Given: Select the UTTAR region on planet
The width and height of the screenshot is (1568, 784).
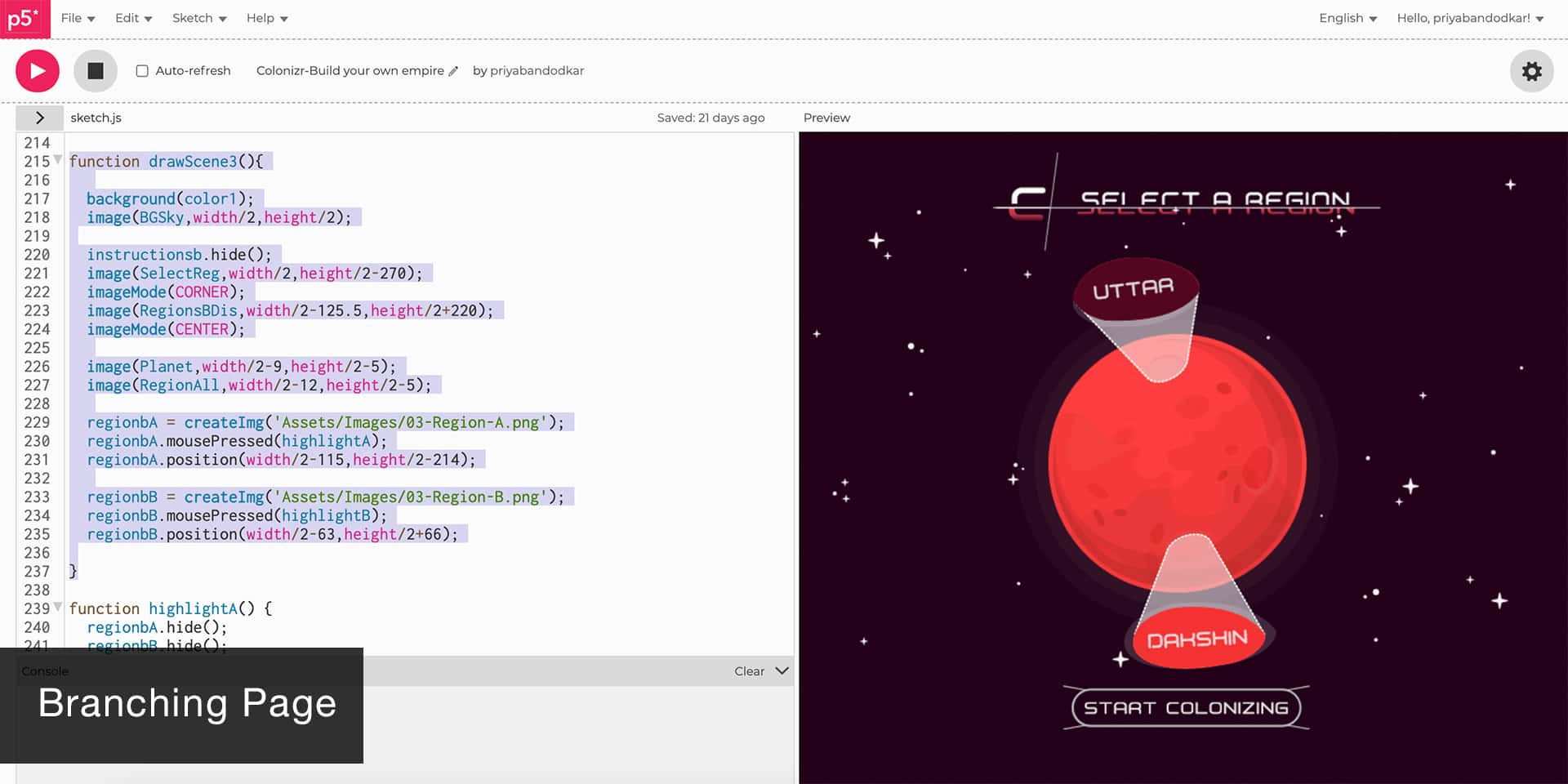Looking at the screenshot, I should [1134, 290].
